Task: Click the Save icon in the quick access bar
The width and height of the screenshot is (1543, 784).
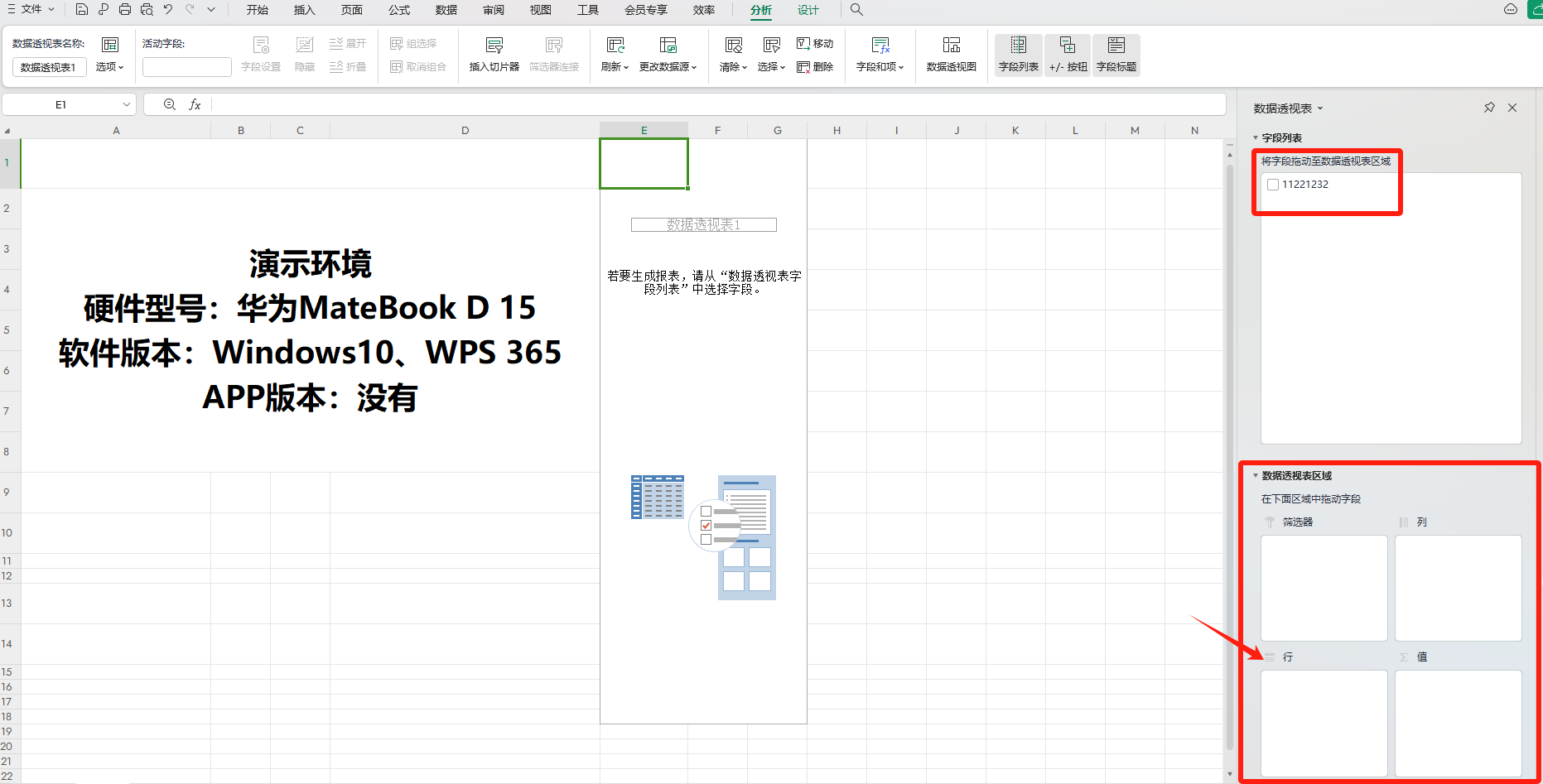Action: click(81, 10)
